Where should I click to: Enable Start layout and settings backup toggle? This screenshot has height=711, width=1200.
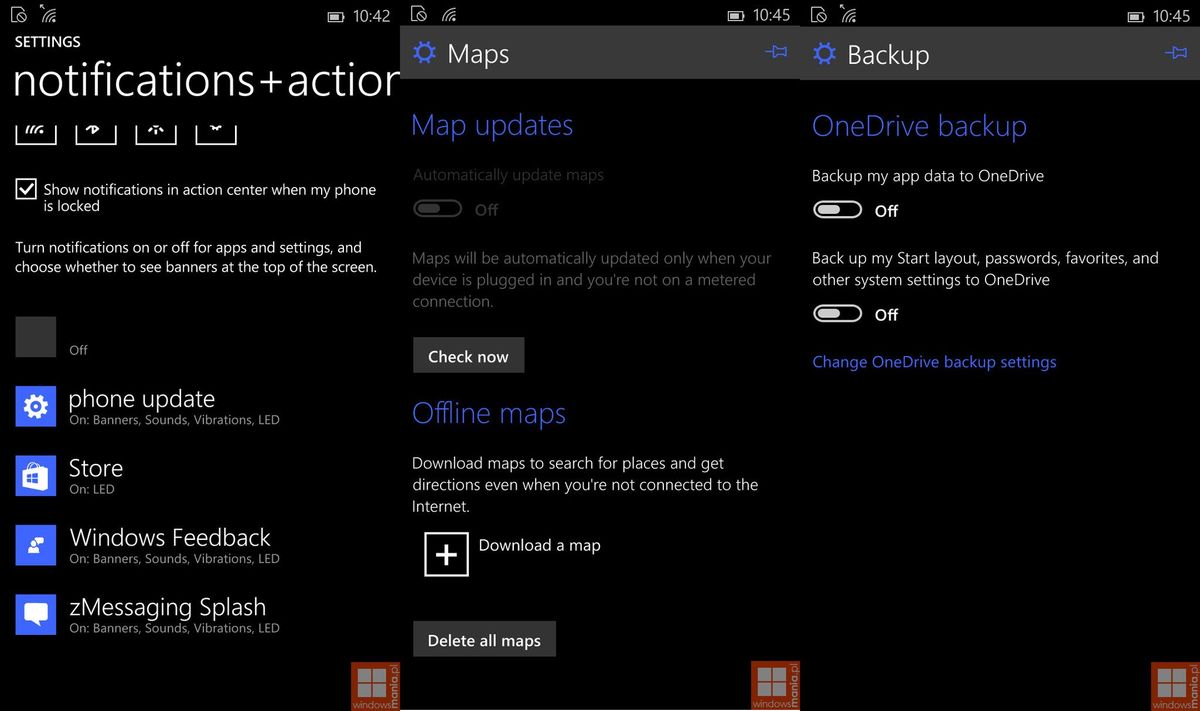tap(837, 313)
